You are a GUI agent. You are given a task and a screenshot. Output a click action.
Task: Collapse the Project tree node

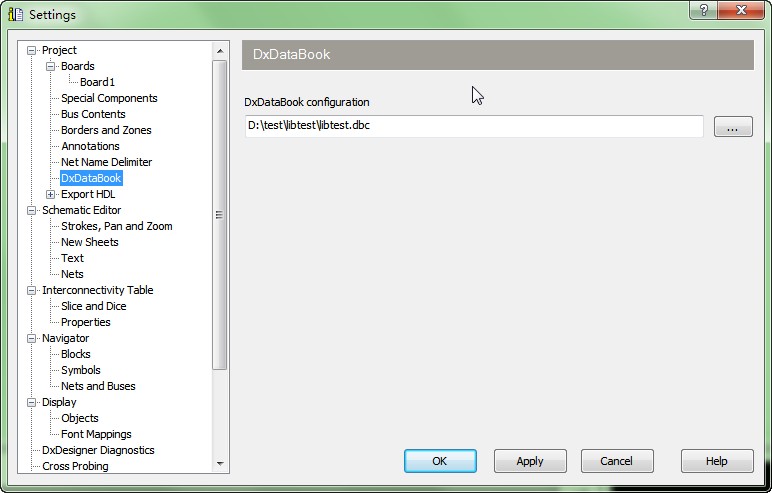click(32, 50)
